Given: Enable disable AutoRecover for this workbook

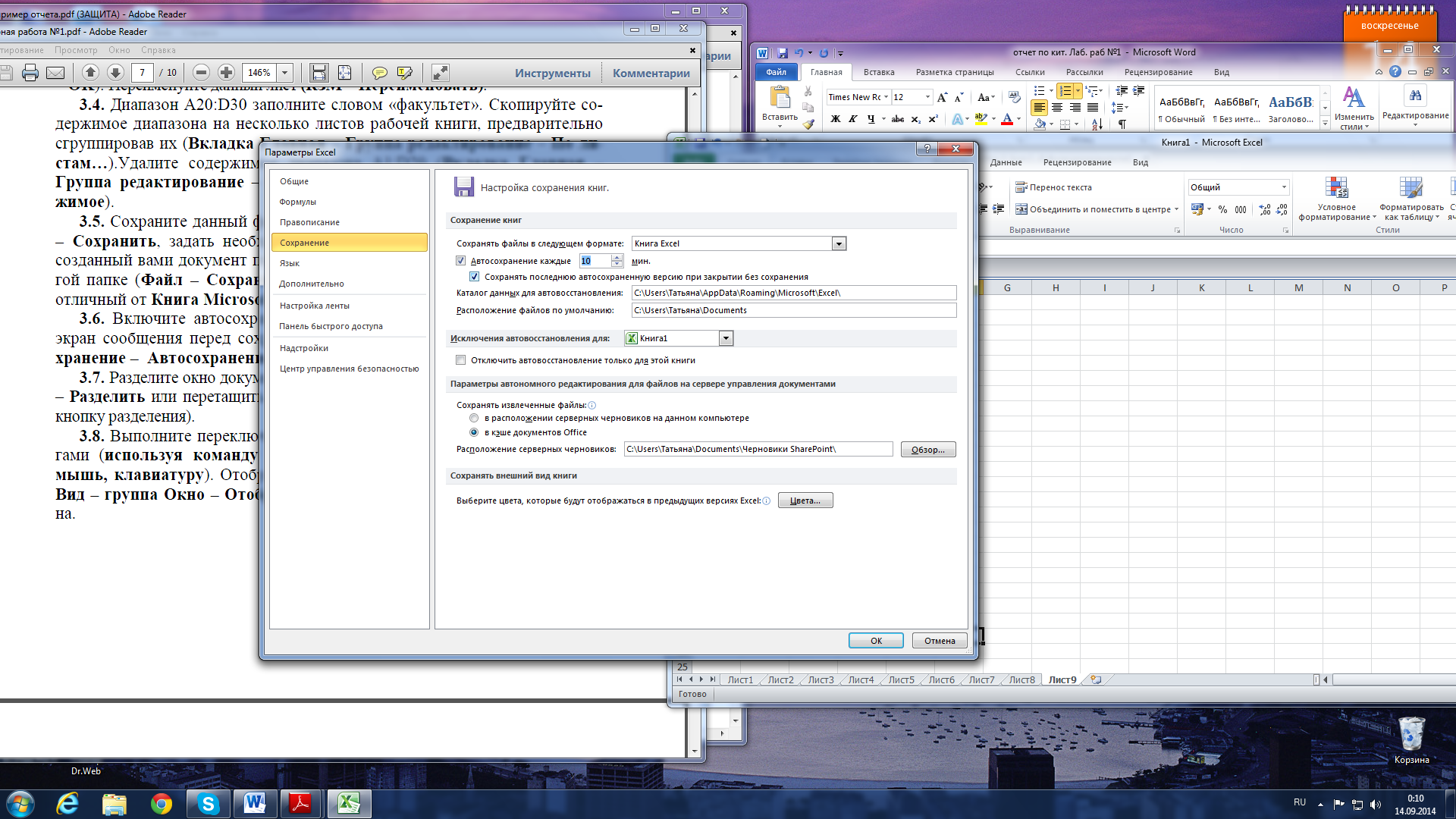Looking at the screenshot, I should (460, 360).
